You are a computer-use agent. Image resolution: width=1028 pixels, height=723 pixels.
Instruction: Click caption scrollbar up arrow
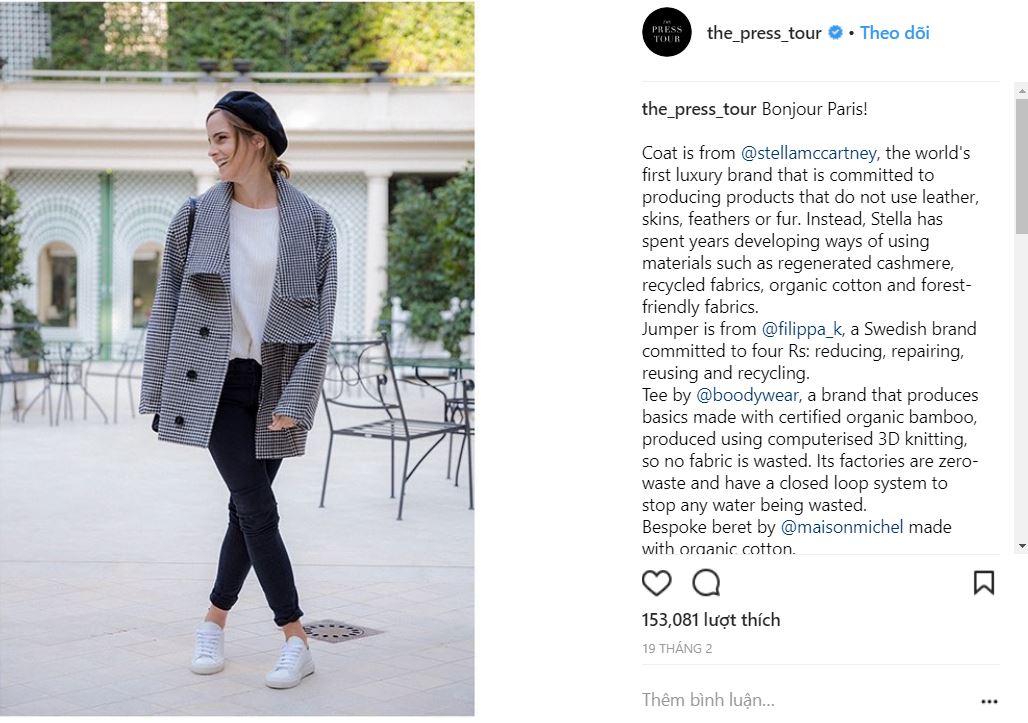point(1022,89)
